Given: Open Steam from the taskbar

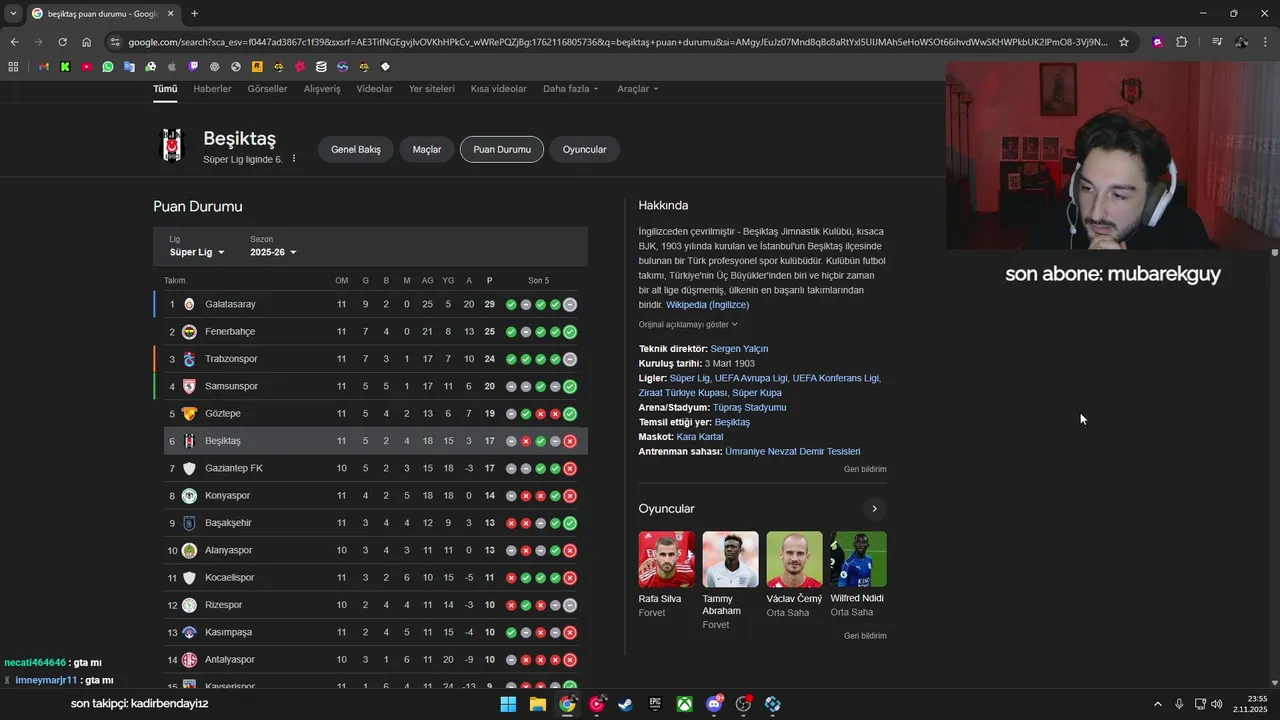Looking at the screenshot, I should [625, 704].
